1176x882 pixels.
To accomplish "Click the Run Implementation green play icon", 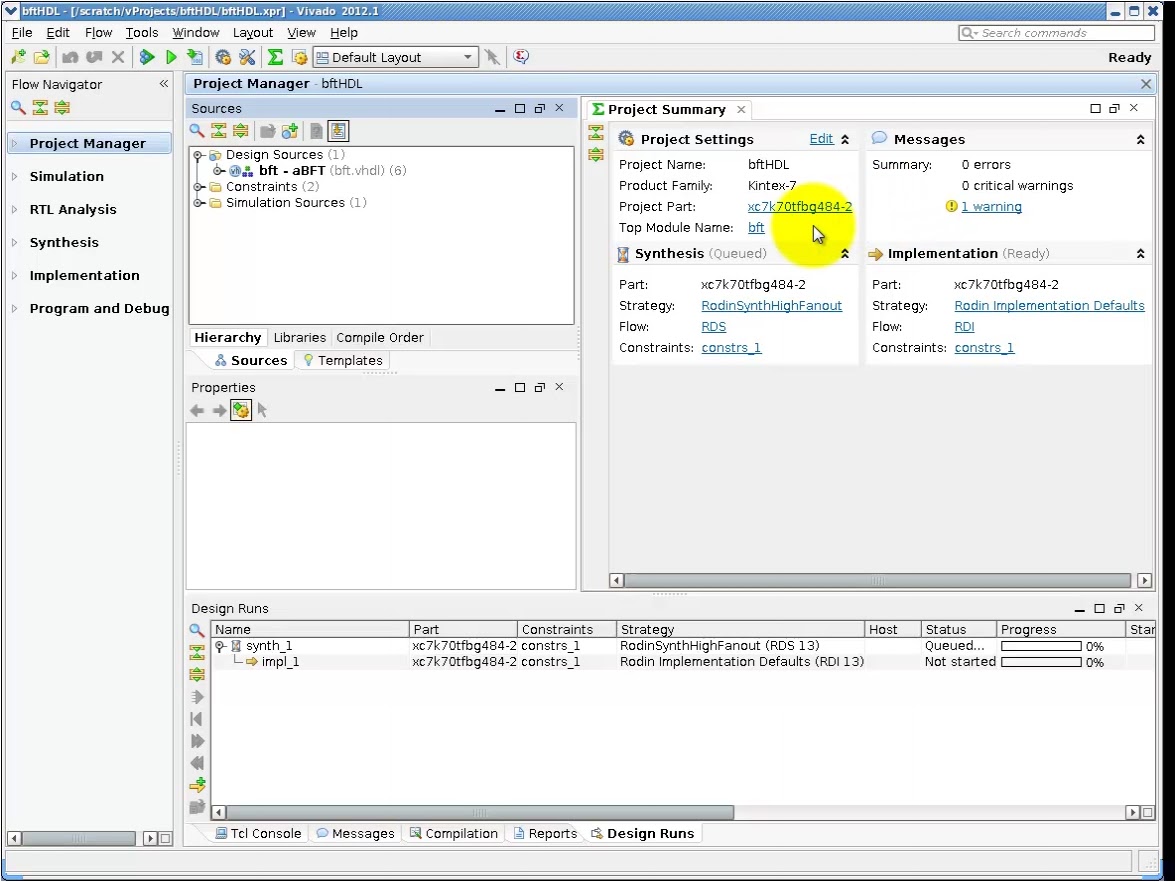I will coord(171,57).
